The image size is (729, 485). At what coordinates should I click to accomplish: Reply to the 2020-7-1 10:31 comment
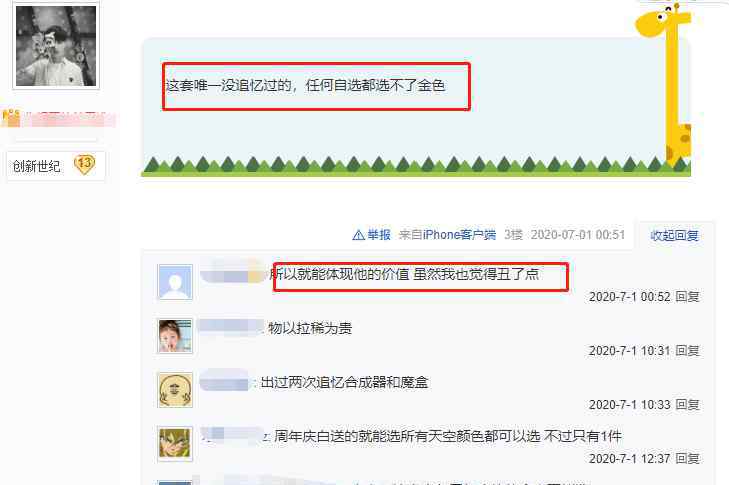pos(687,351)
